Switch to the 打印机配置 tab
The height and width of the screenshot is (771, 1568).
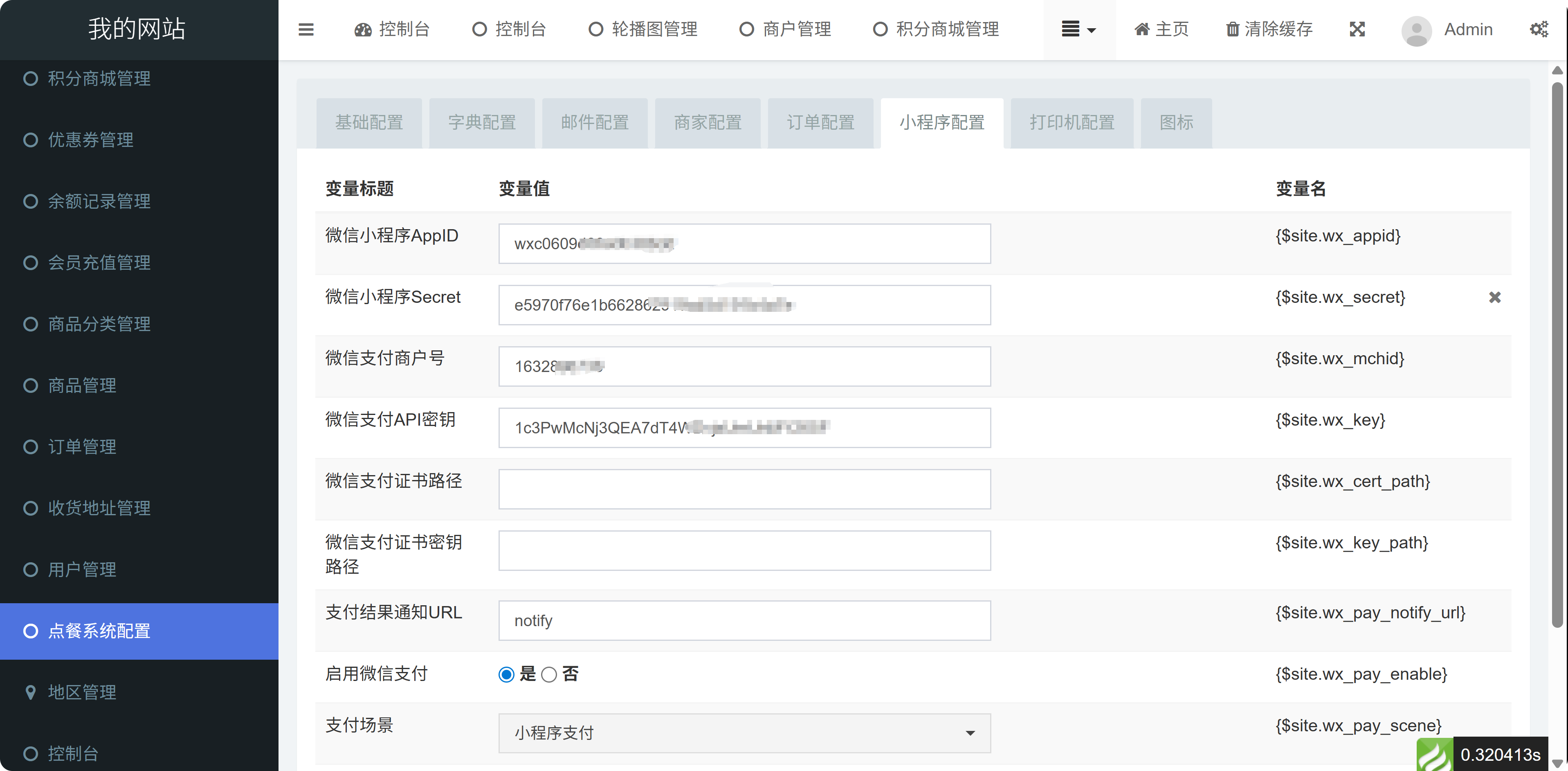click(1072, 122)
